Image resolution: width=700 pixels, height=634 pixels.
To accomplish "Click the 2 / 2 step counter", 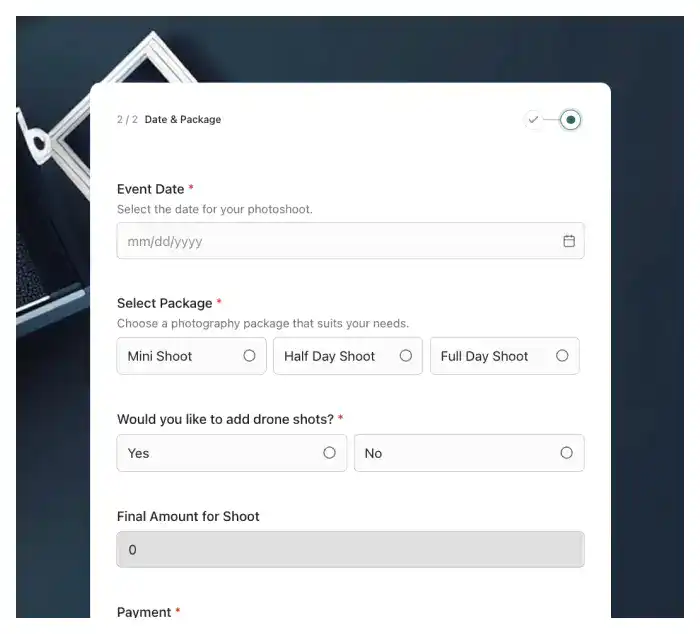I will click(x=127, y=120).
